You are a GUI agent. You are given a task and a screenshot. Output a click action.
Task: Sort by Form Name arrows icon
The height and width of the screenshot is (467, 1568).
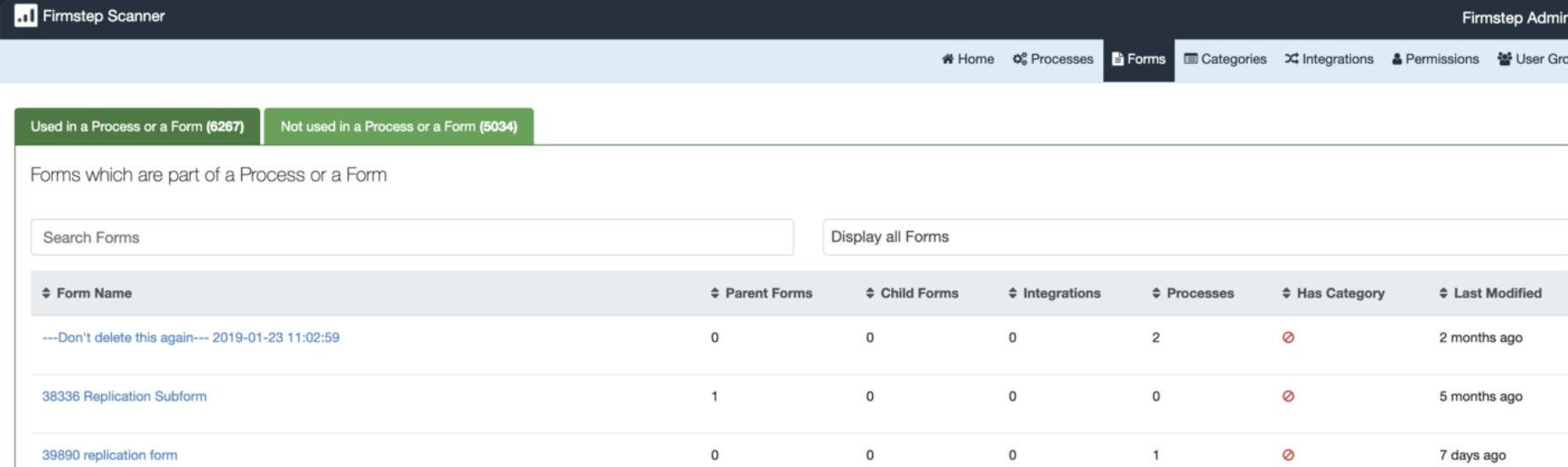[x=46, y=293]
